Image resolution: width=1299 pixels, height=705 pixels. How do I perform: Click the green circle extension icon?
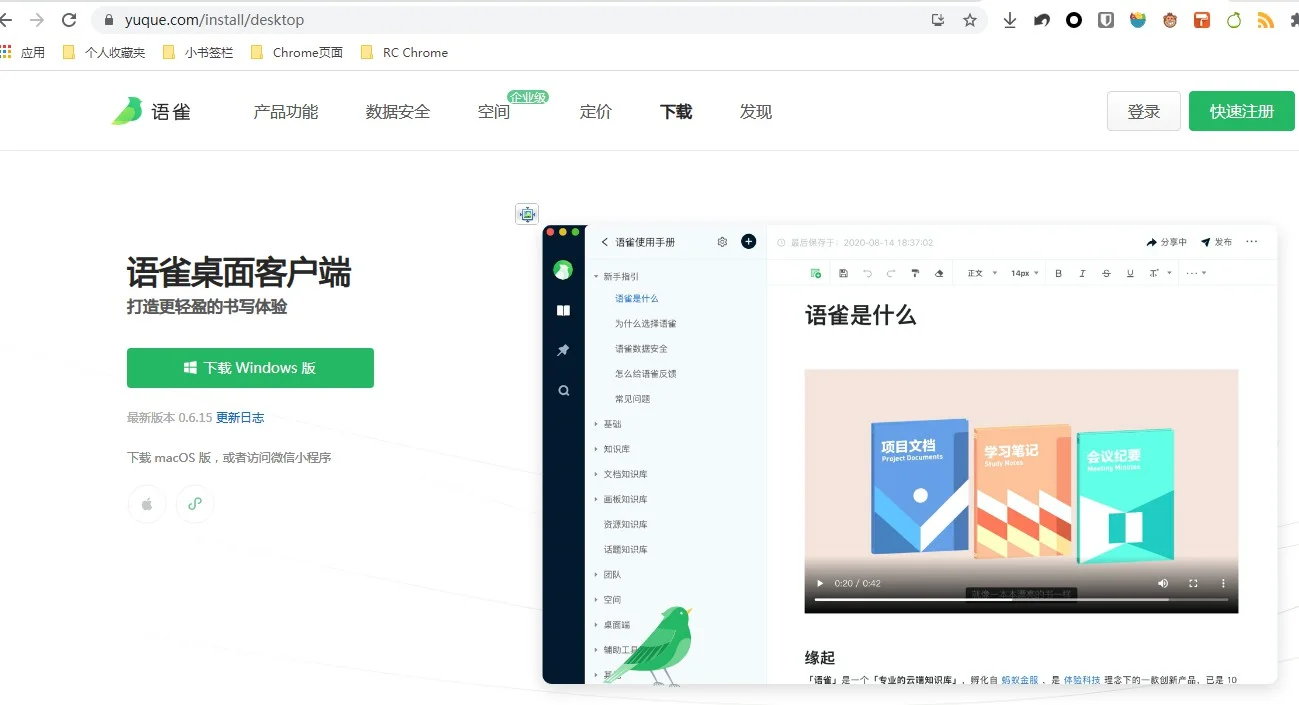(x=1234, y=20)
